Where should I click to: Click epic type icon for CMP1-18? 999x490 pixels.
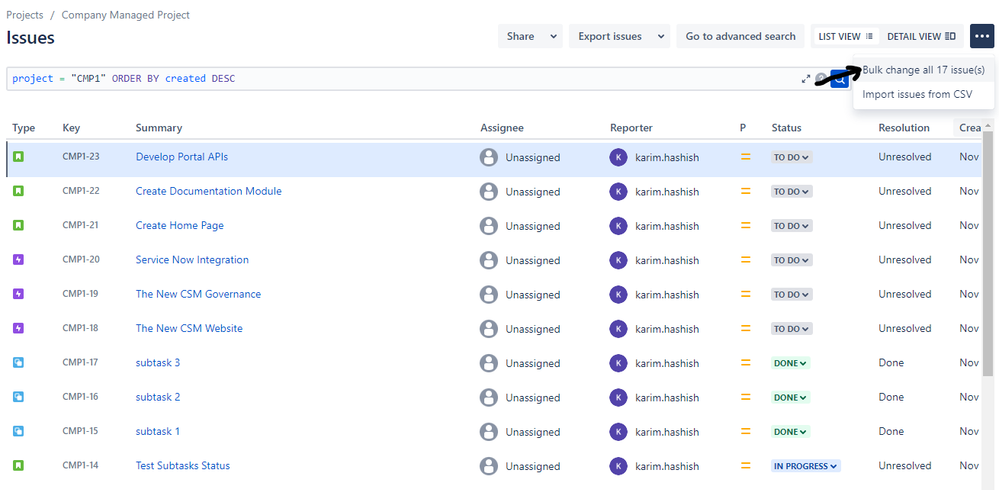point(18,328)
